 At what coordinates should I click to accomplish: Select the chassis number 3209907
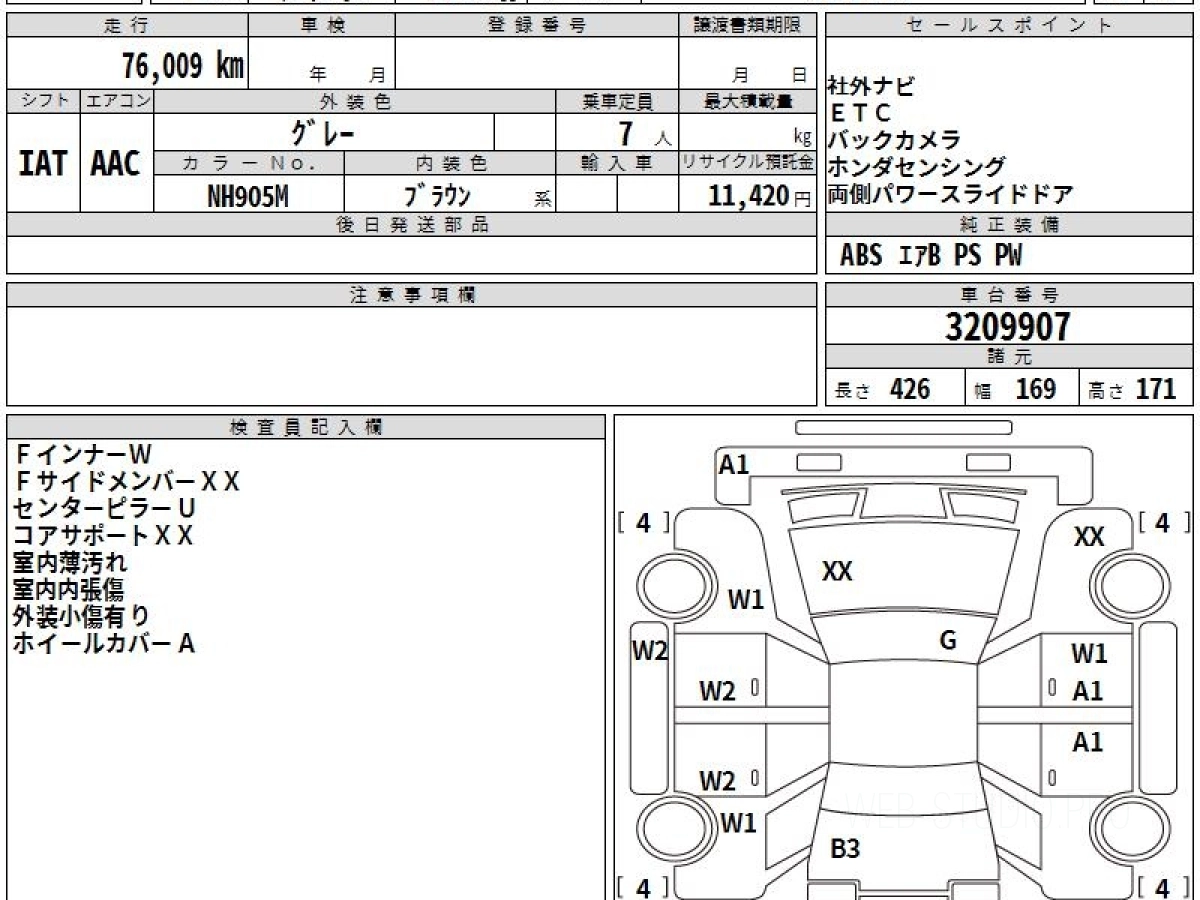coord(1008,327)
